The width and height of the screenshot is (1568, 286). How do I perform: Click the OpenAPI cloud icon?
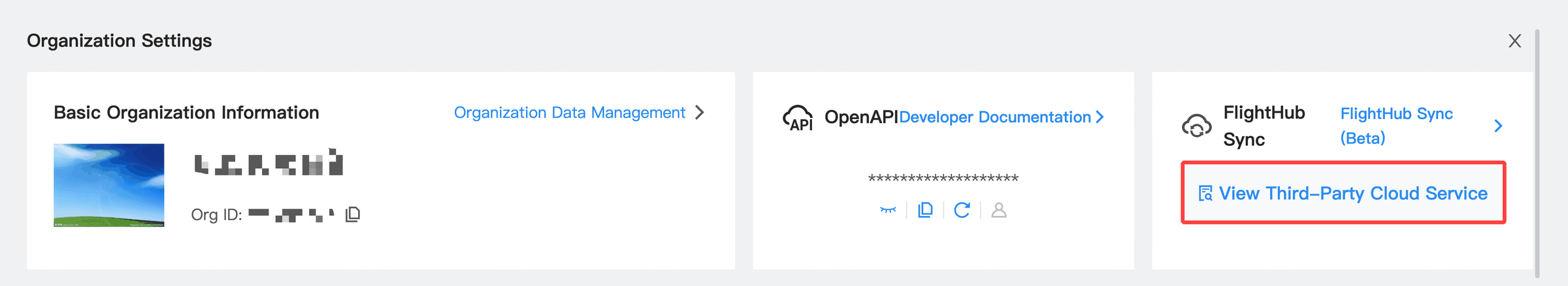pos(798,118)
